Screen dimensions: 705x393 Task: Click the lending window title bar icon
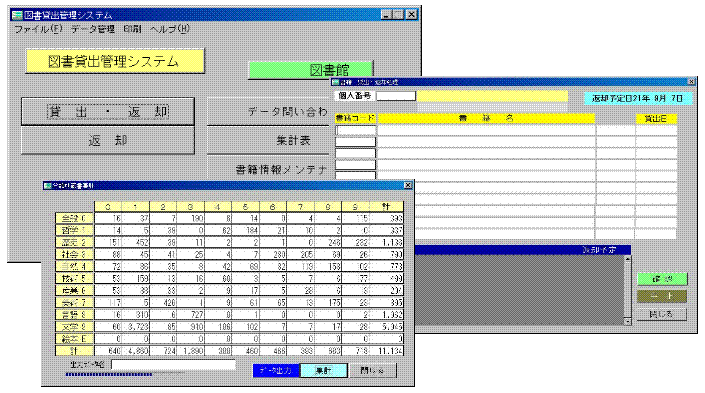pos(335,82)
